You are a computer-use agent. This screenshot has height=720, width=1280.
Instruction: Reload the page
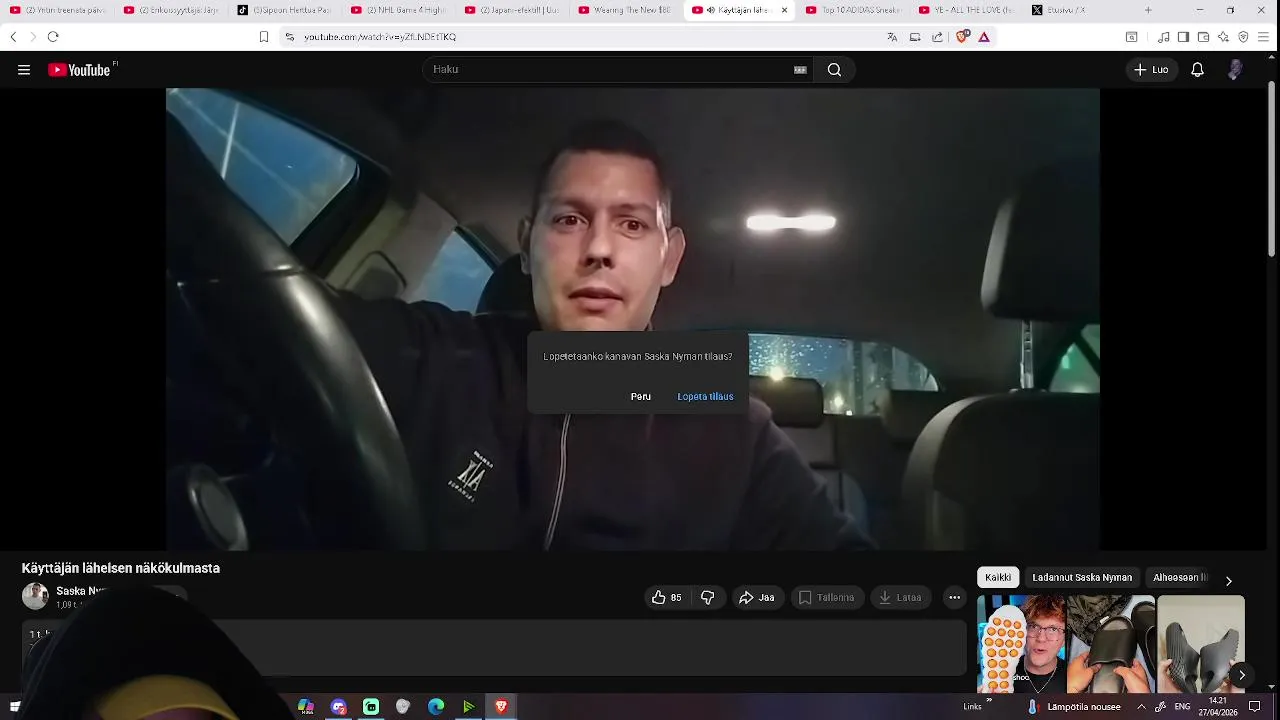point(53,37)
